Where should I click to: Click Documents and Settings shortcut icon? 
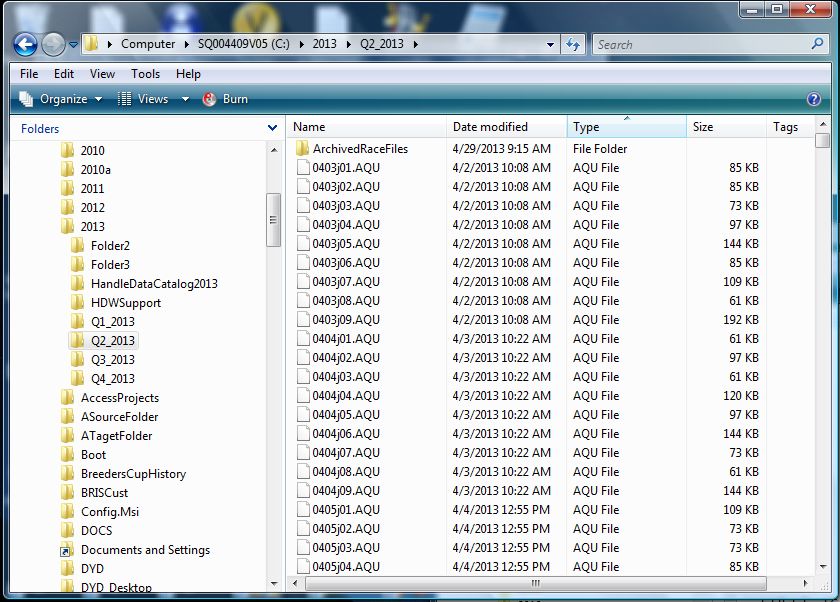click(66, 551)
